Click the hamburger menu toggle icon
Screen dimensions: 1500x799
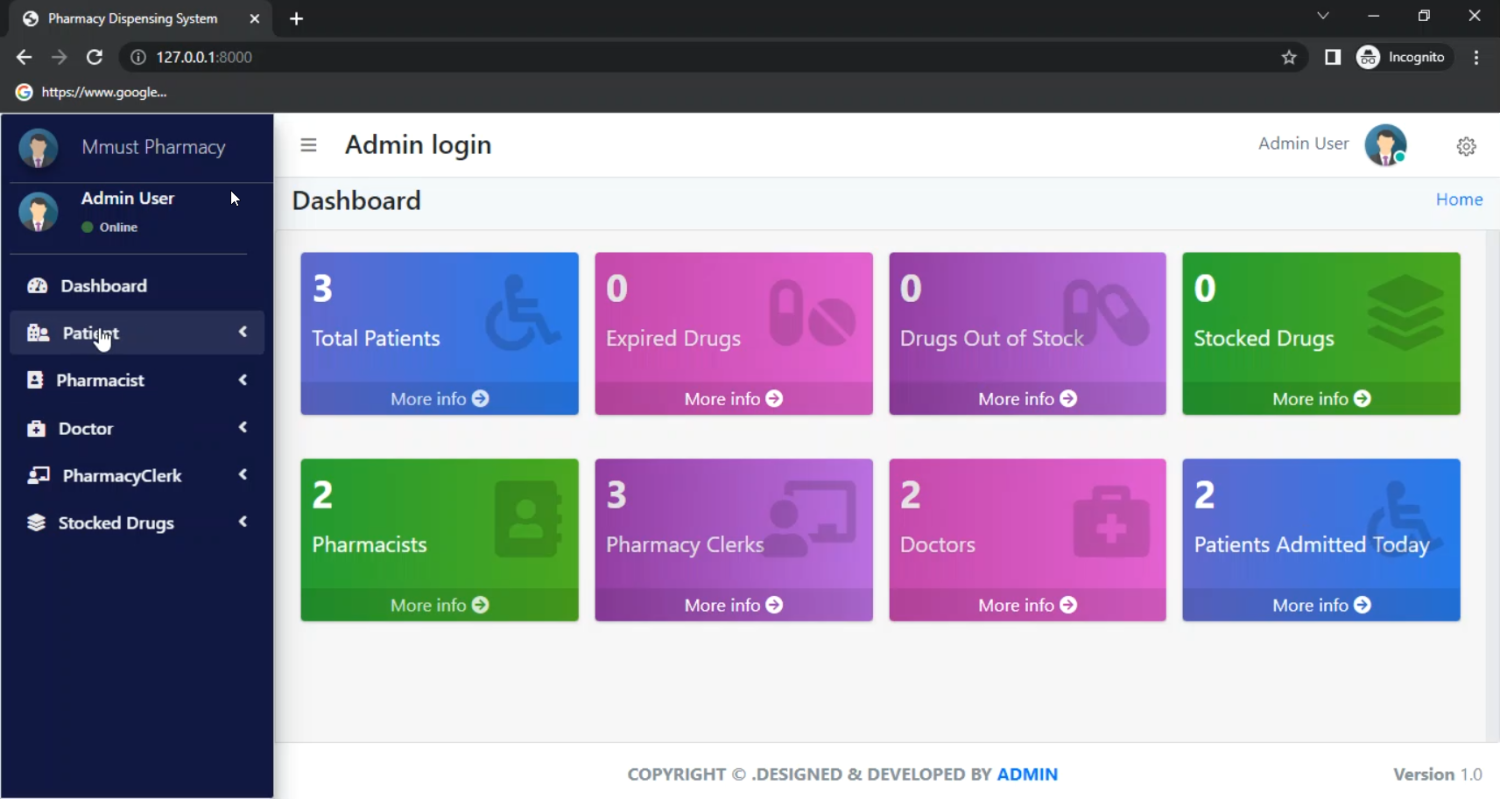(x=308, y=145)
